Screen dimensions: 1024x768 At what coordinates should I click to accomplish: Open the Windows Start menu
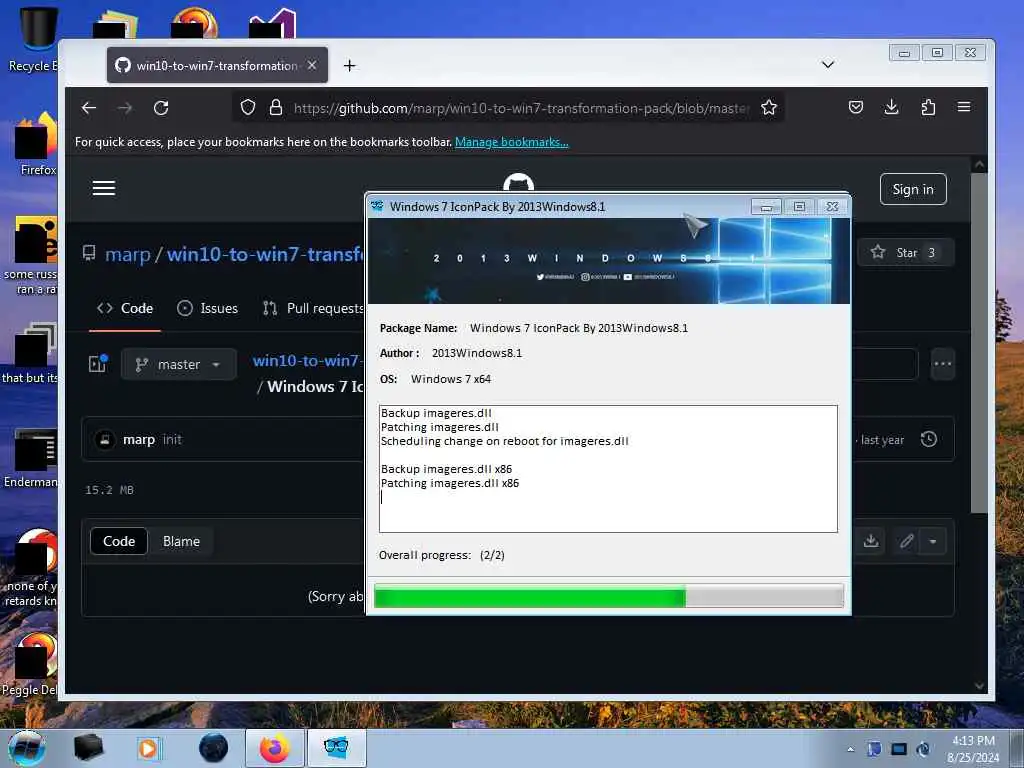[26, 748]
